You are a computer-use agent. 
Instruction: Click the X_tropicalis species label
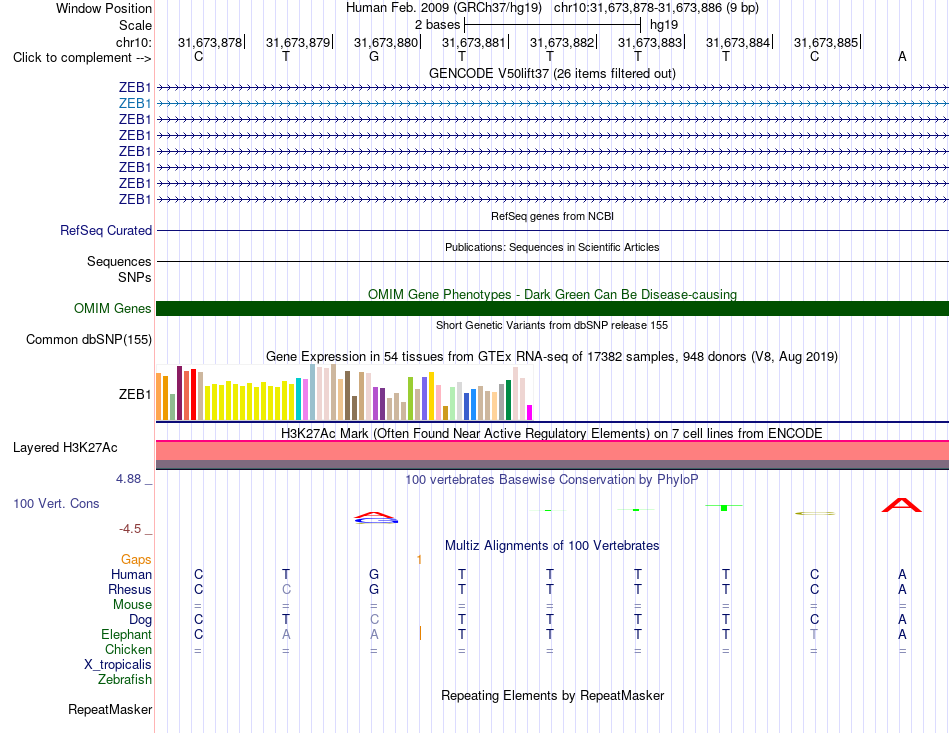(118, 665)
